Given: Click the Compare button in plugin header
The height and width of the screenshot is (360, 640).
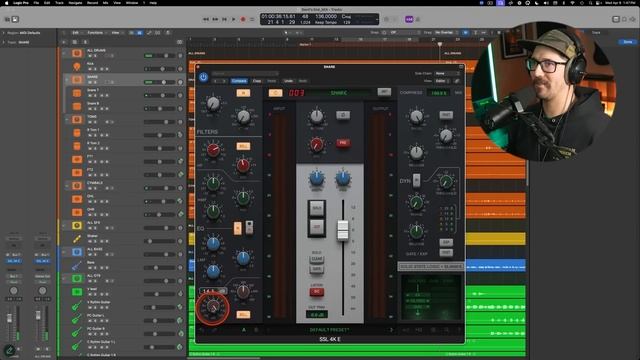Looking at the screenshot, I should click(x=239, y=81).
